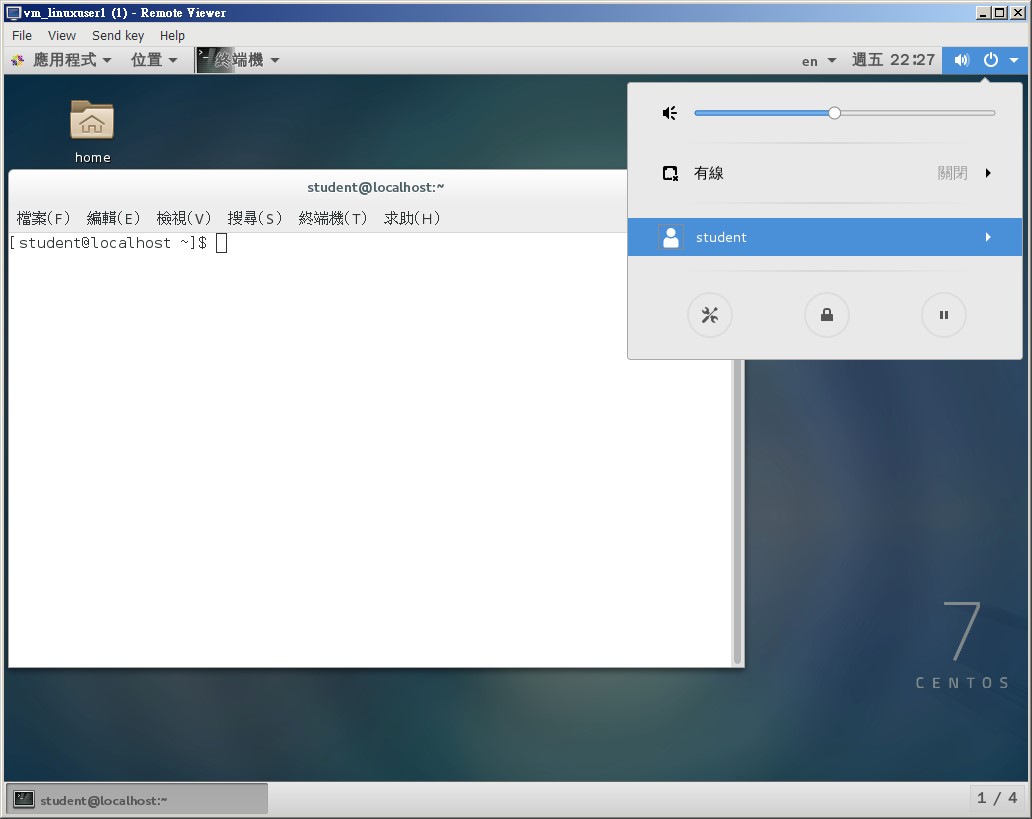Image resolution: width=1032 pixels, height=819 pixels.
Task: Mute audio via speaker icon in system menu
Action: (x=669, y=112)
